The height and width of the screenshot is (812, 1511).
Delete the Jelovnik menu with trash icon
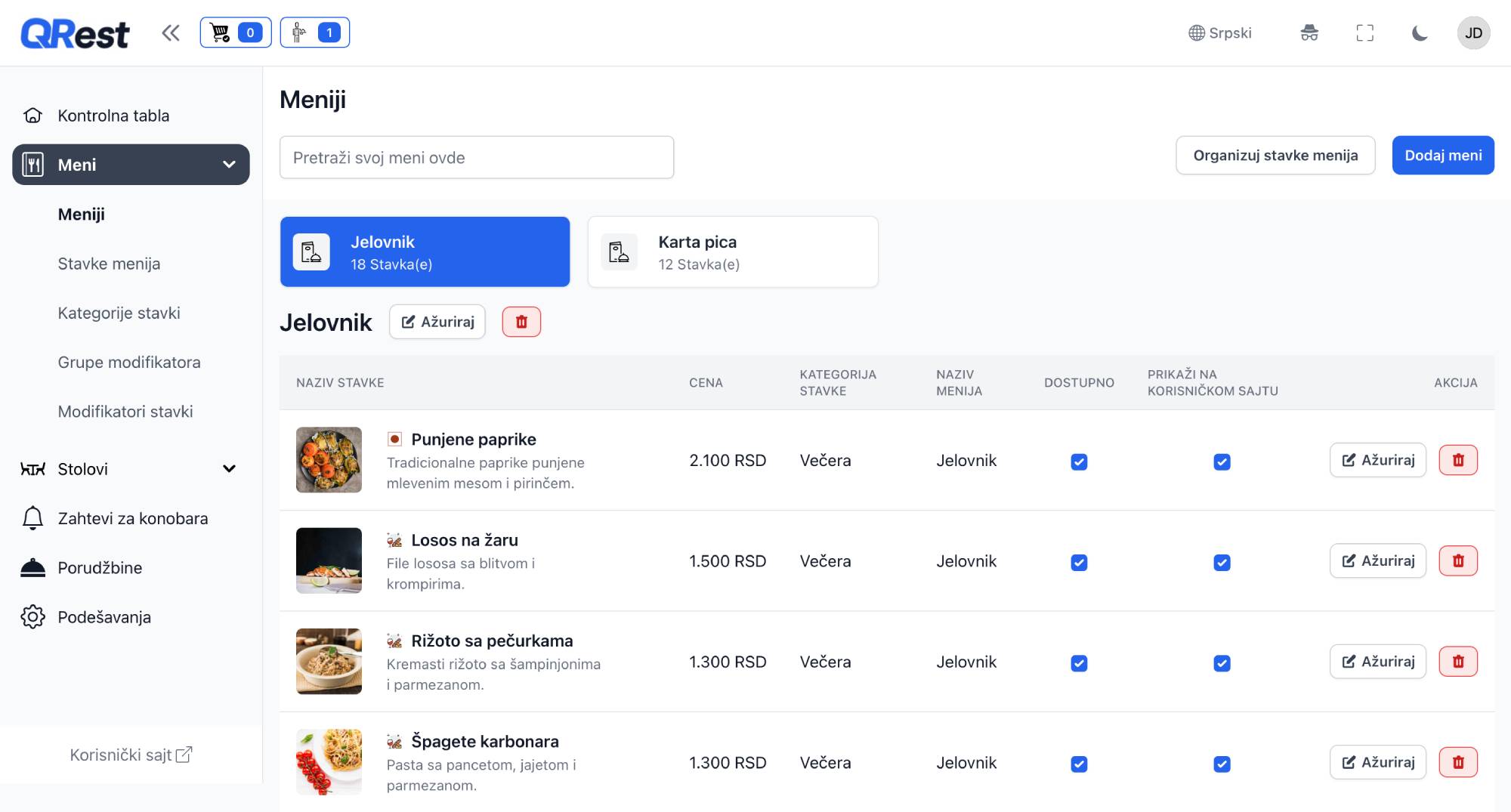tap(521, 322)
